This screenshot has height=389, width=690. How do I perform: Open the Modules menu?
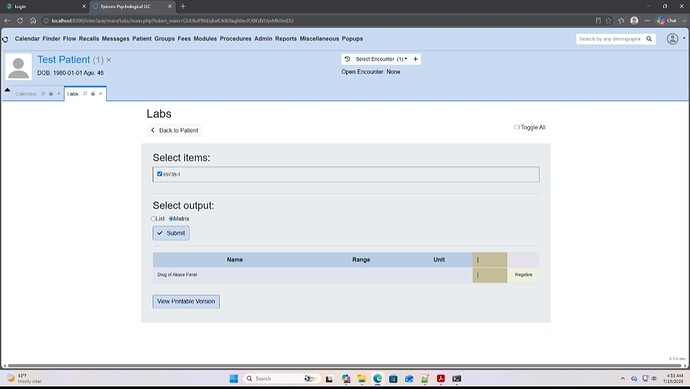[x=206, y=39]
